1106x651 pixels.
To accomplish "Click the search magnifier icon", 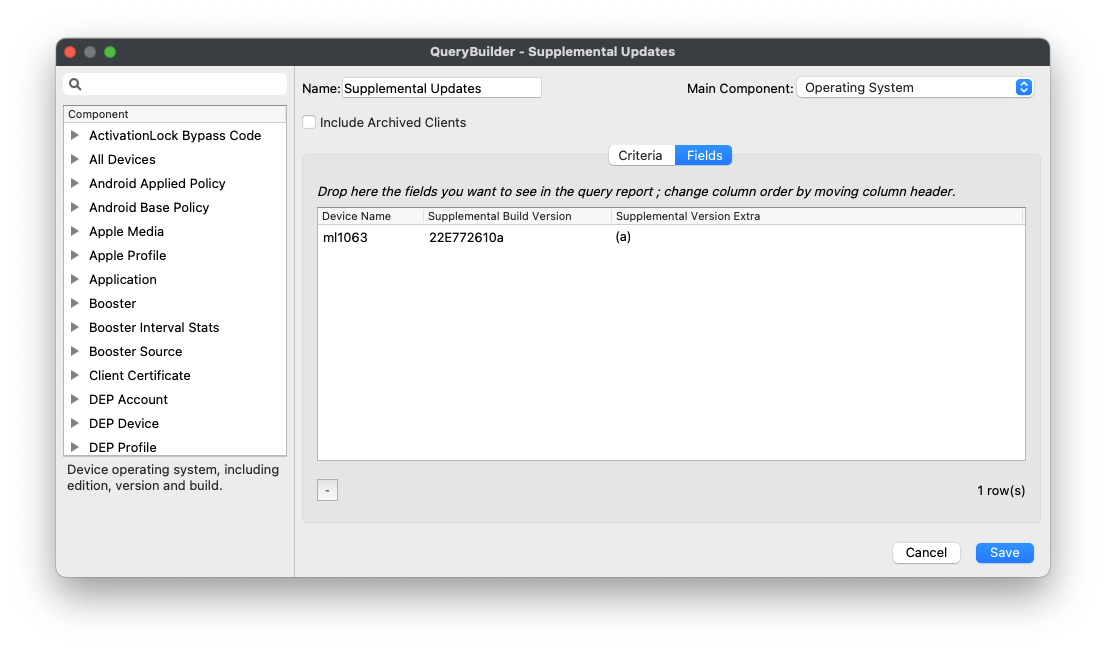I will click(75, 85).
